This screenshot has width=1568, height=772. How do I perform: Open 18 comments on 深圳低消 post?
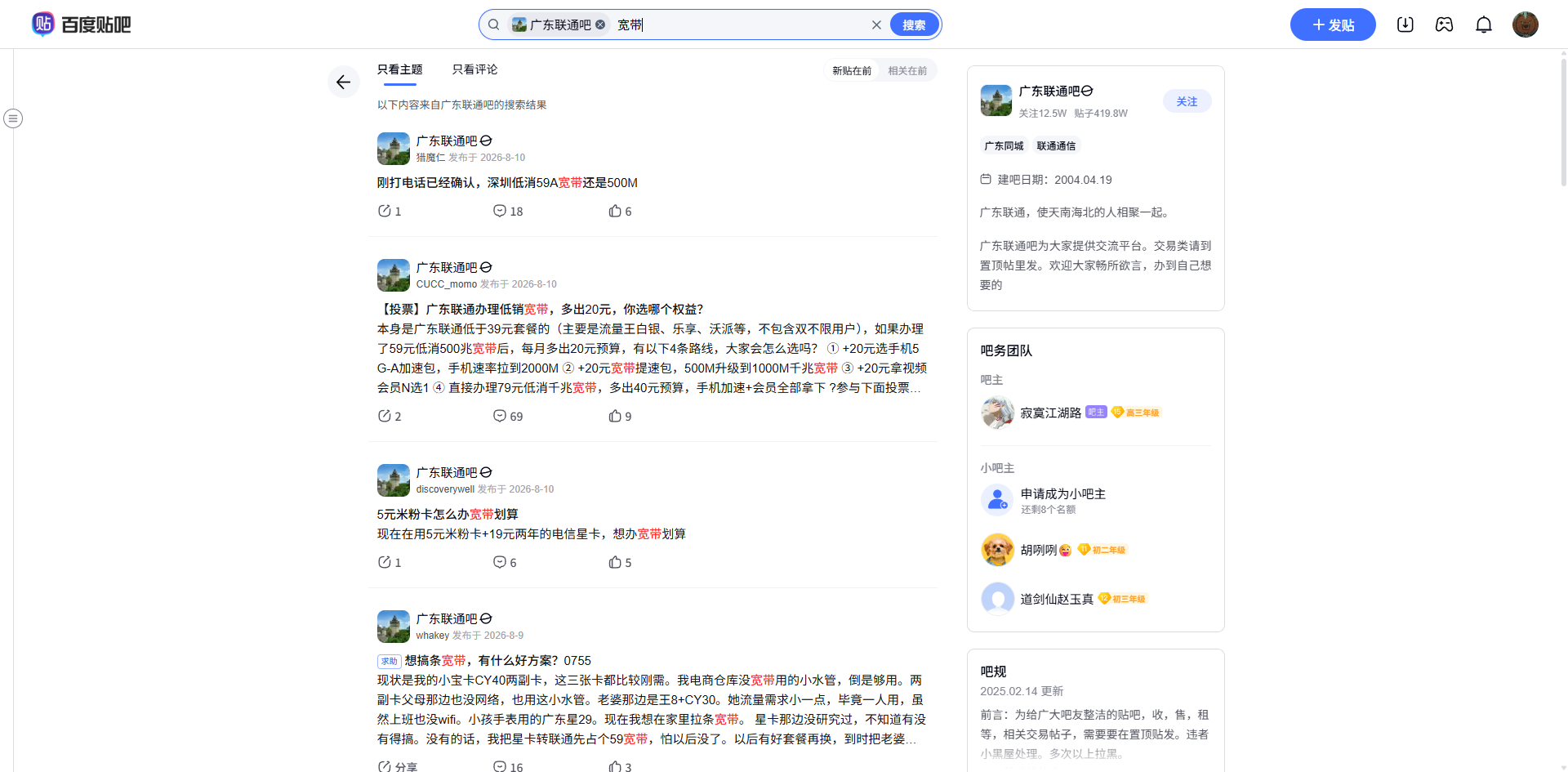508,212
